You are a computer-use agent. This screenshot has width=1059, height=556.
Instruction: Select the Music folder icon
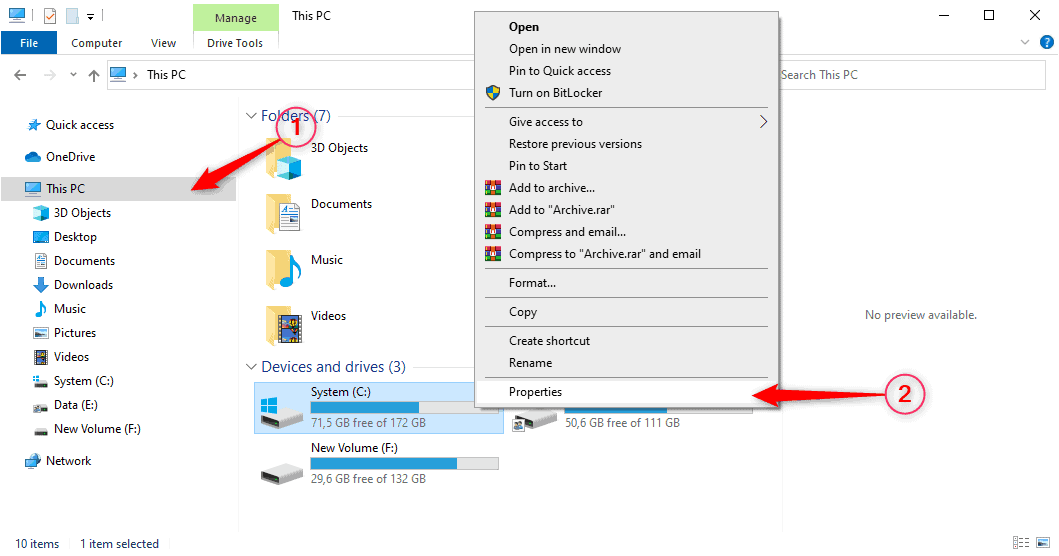tap(284, 270)
